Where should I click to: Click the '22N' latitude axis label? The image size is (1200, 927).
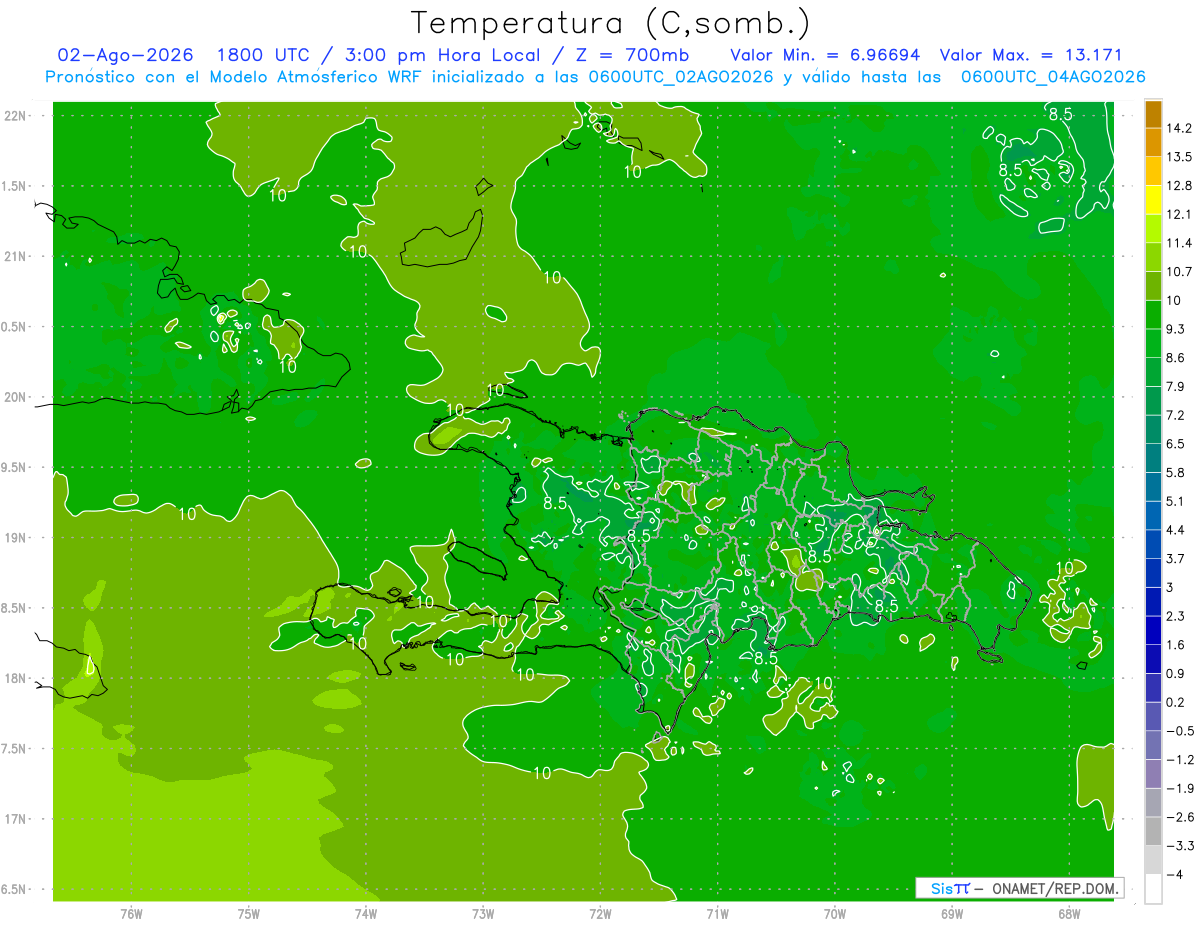[17, 116]
